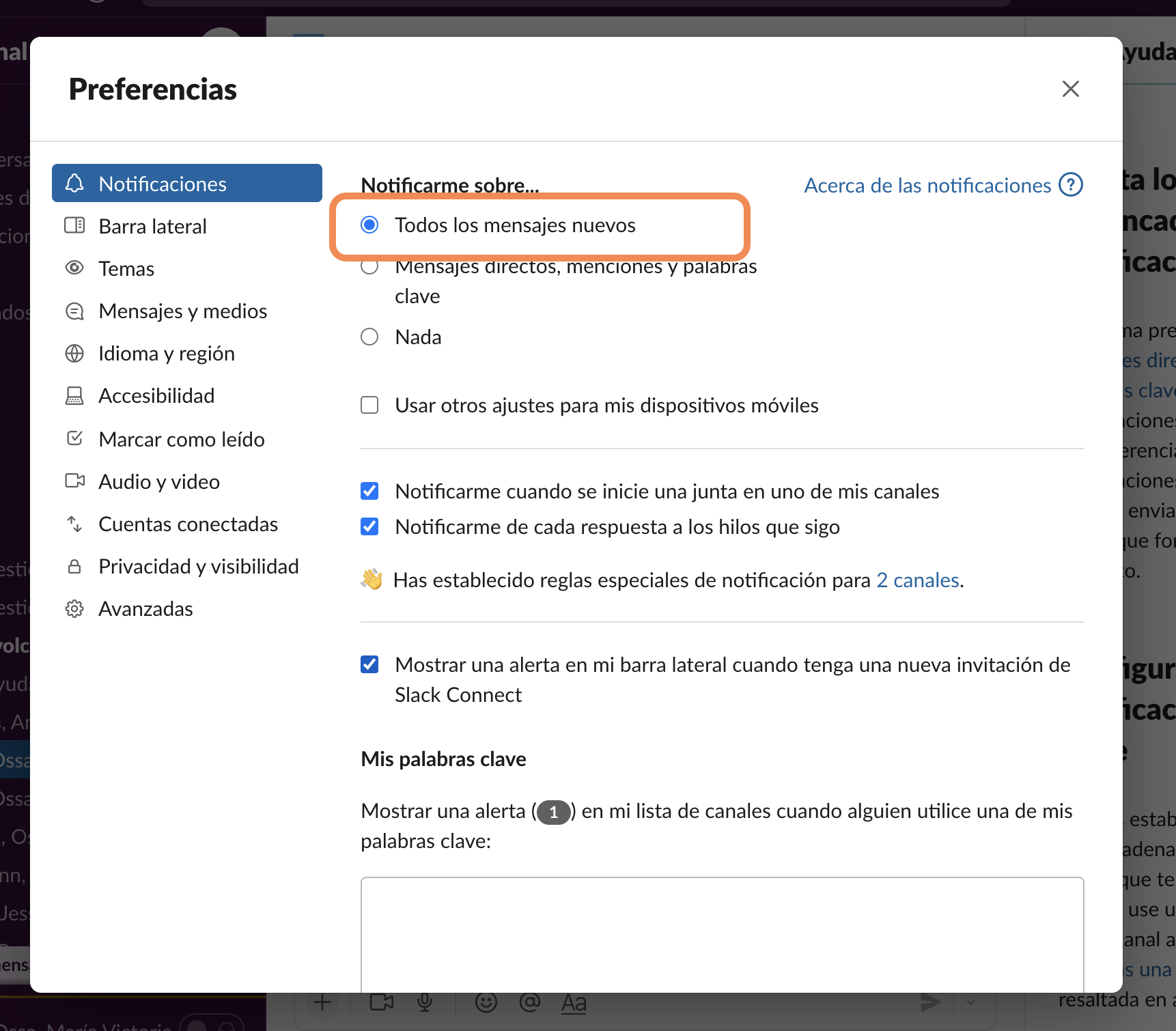Go to the Temas section

tap(186, 268)
